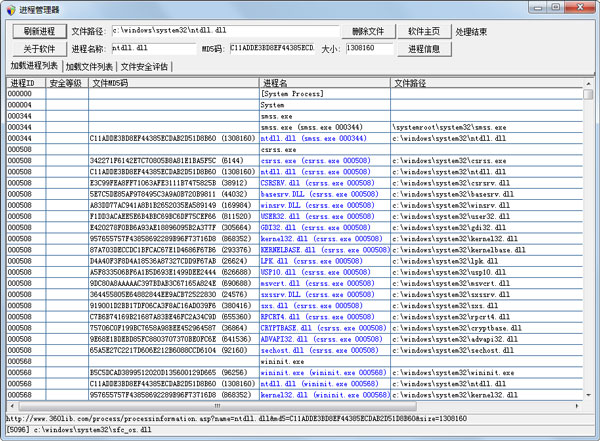Switch to the 文件安全评估 tab
600x441 pixels.
144,67
